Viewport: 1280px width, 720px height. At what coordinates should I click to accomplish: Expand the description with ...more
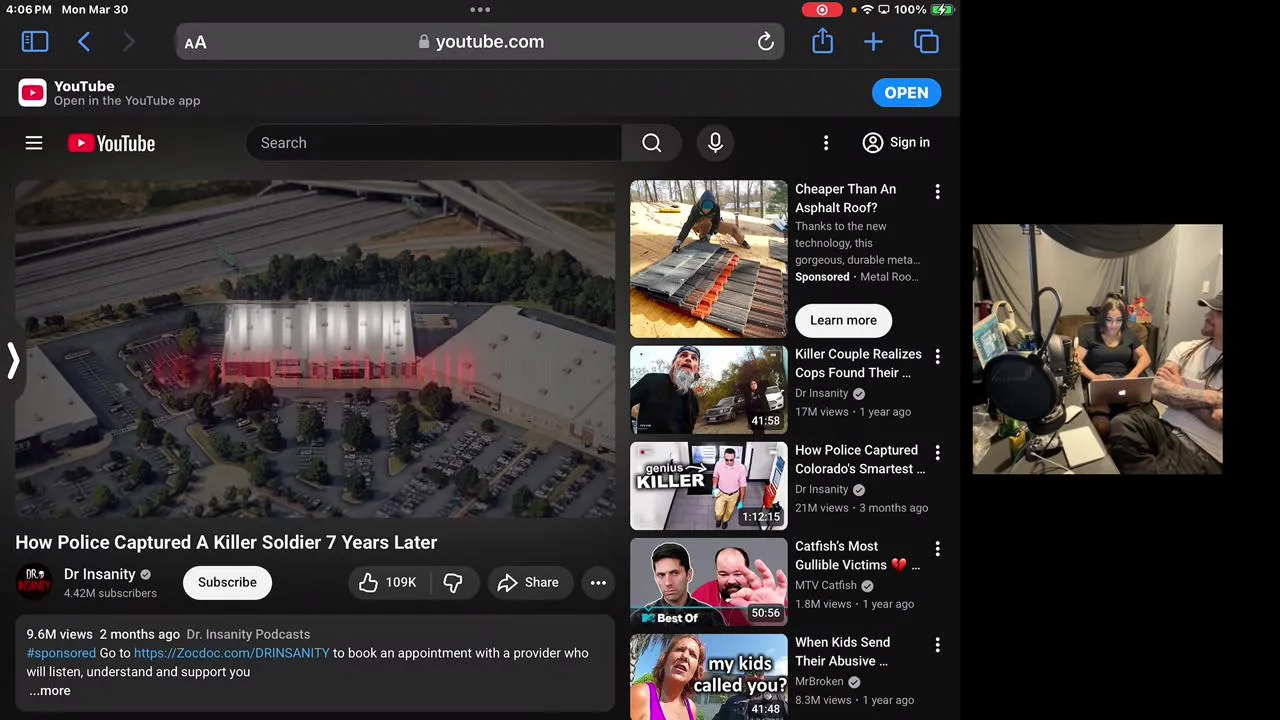(49, 691)
